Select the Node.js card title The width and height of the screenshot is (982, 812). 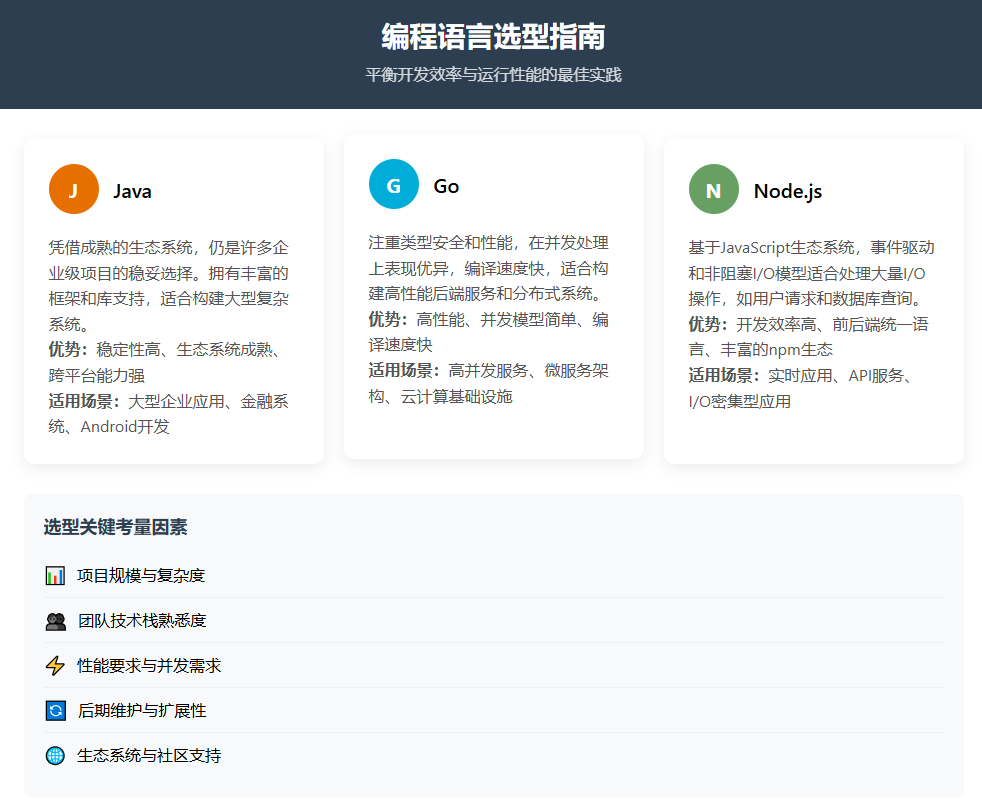click(x=788, y=191)
